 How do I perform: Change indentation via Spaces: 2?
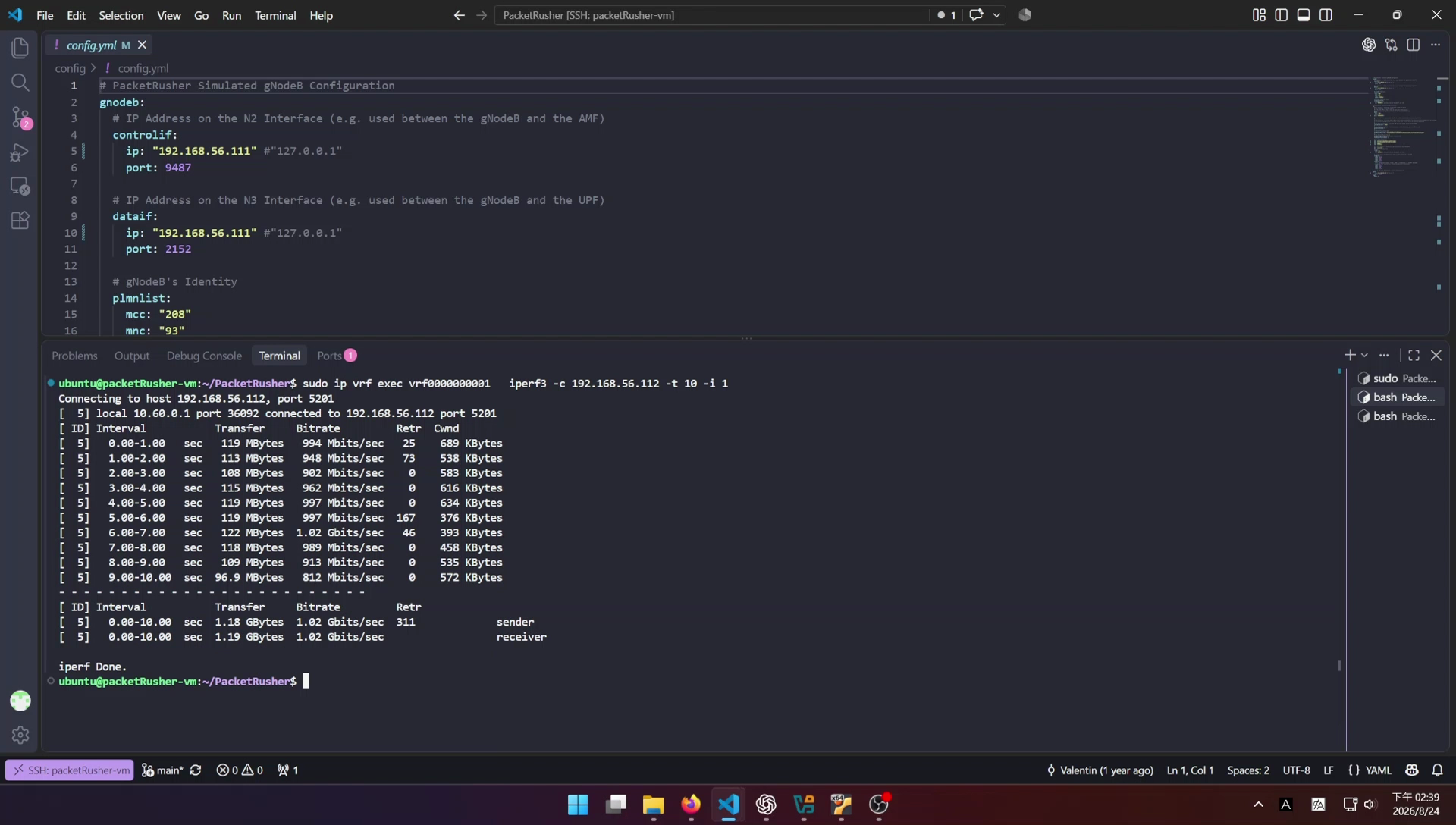(x=1248, y=770)
